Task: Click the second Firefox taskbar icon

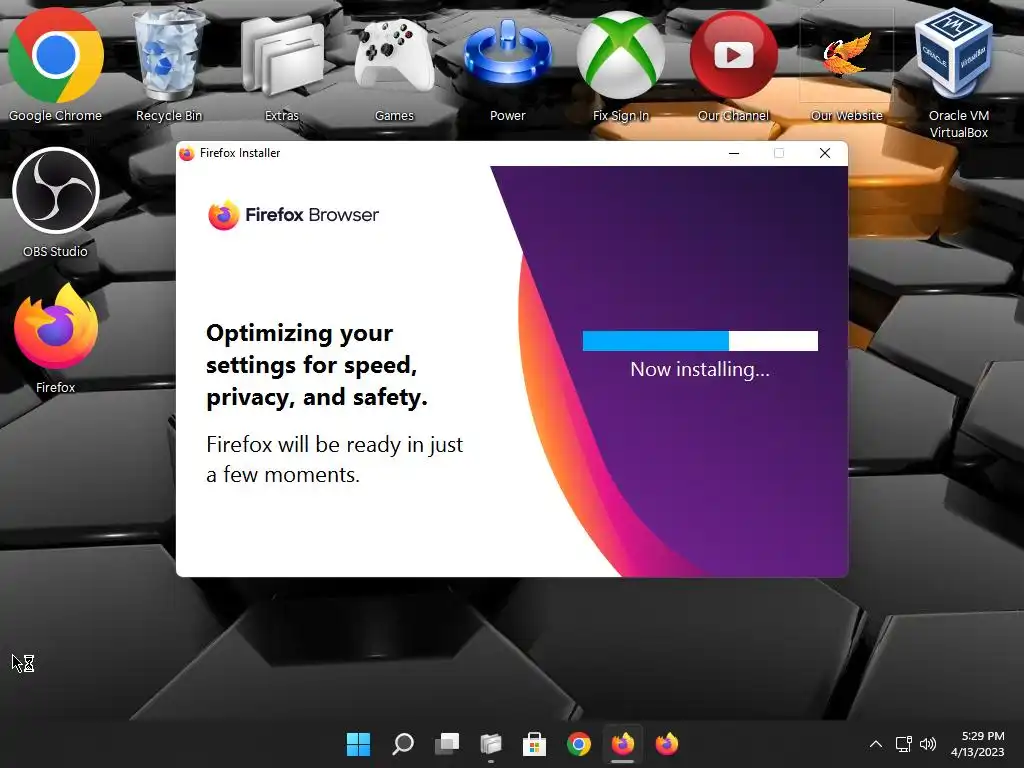Action: click(667, 744)
